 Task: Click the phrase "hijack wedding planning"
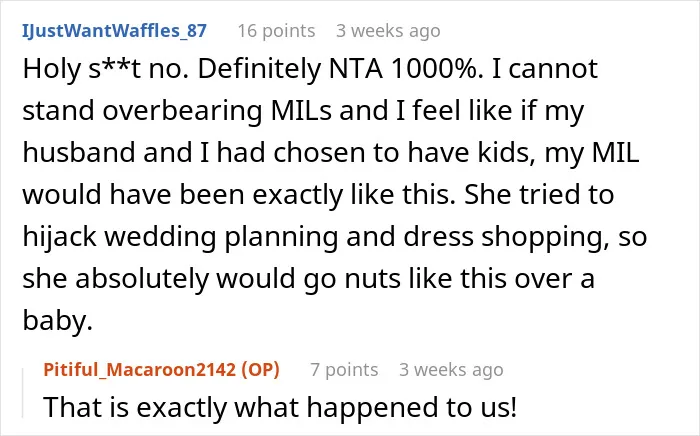click(x=180, y=237)
